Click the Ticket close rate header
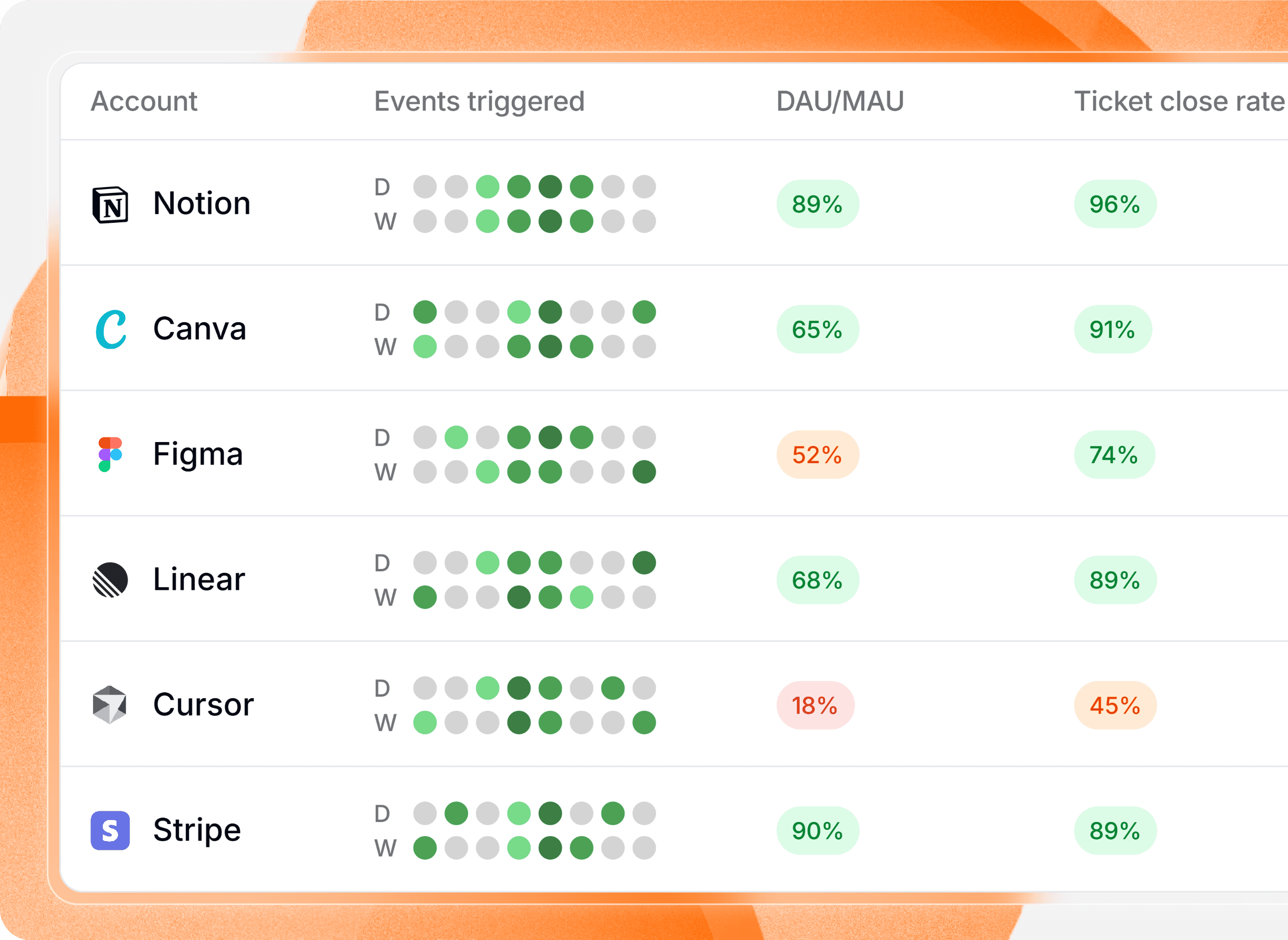Image resolution: width=1288 pixels, height=940 pixels. (1179, 102)
